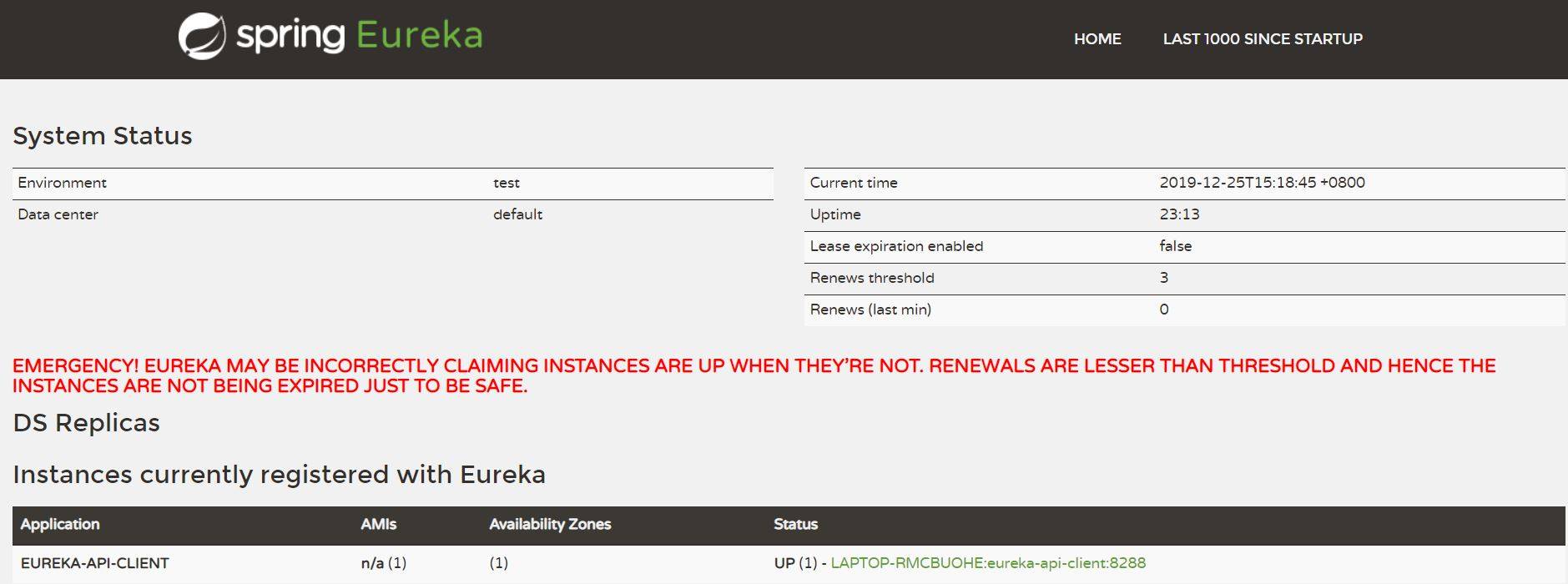This screenshot has width=1568, height=584.
Task: Click the Renews threshold row label
Action: (871, 279)
